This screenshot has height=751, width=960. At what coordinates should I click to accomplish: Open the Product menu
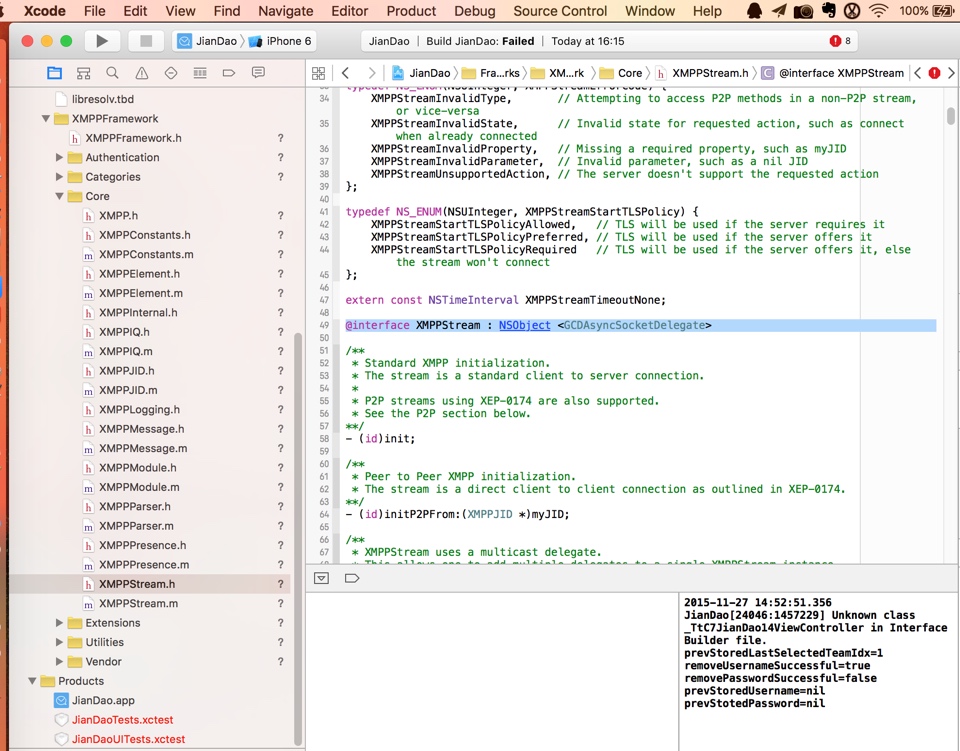pyautogui.click(x=411, y=11)
